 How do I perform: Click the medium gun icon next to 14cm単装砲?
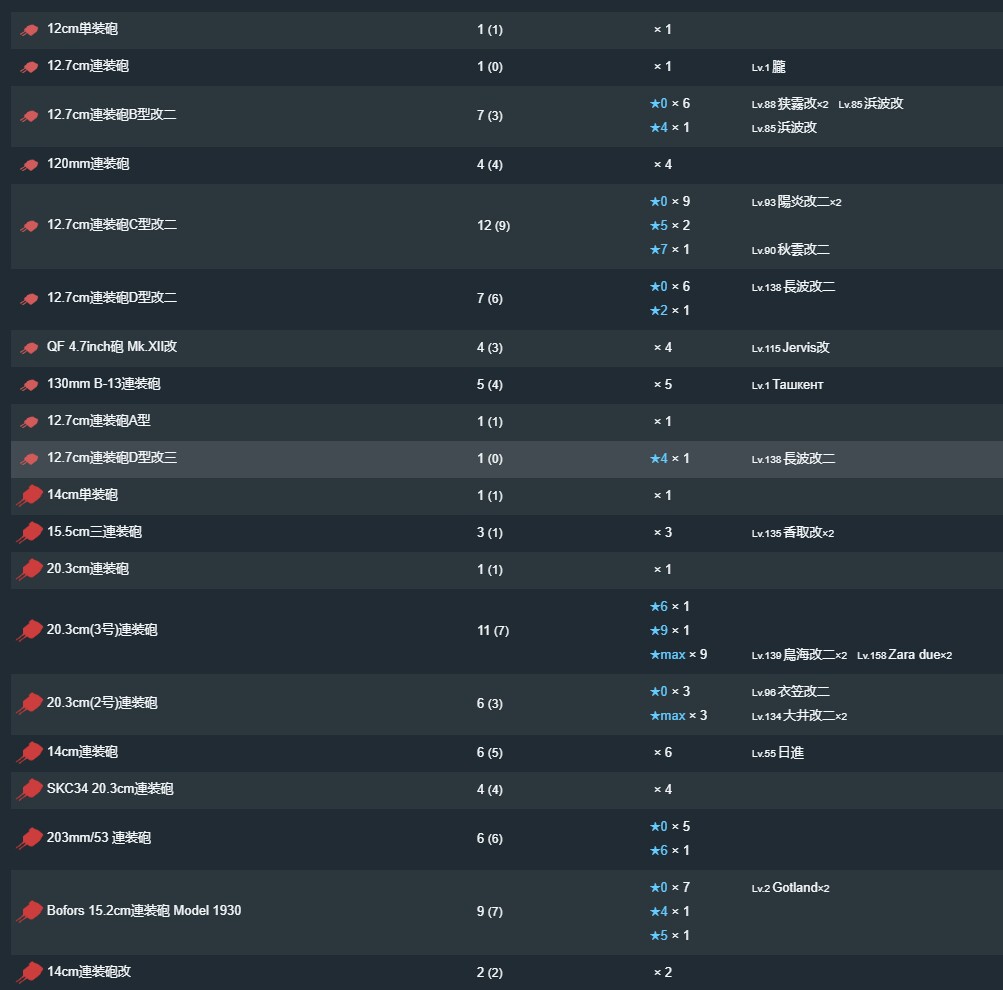[x=29, y=495]
